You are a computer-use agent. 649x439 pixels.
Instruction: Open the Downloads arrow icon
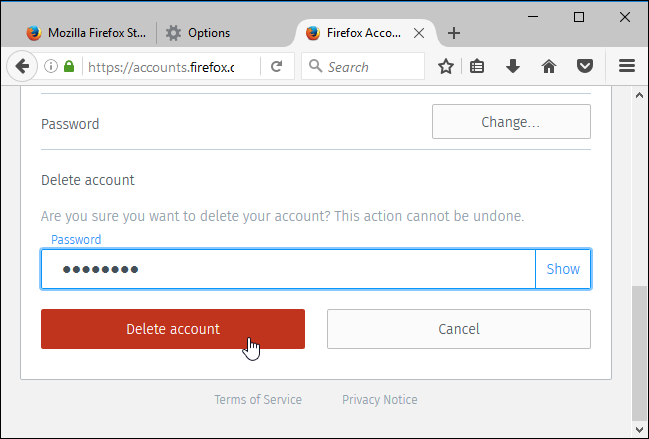click(513, 67)
